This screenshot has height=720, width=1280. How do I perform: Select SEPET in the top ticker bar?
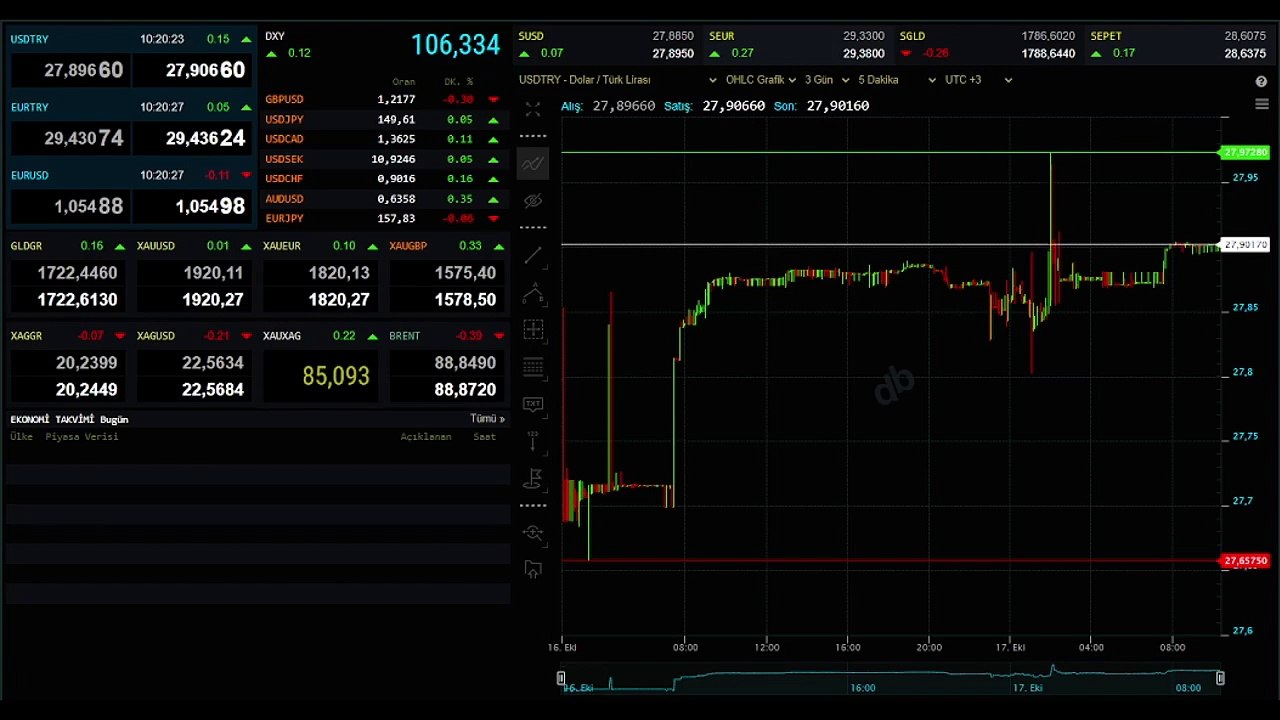point(1178,45)
